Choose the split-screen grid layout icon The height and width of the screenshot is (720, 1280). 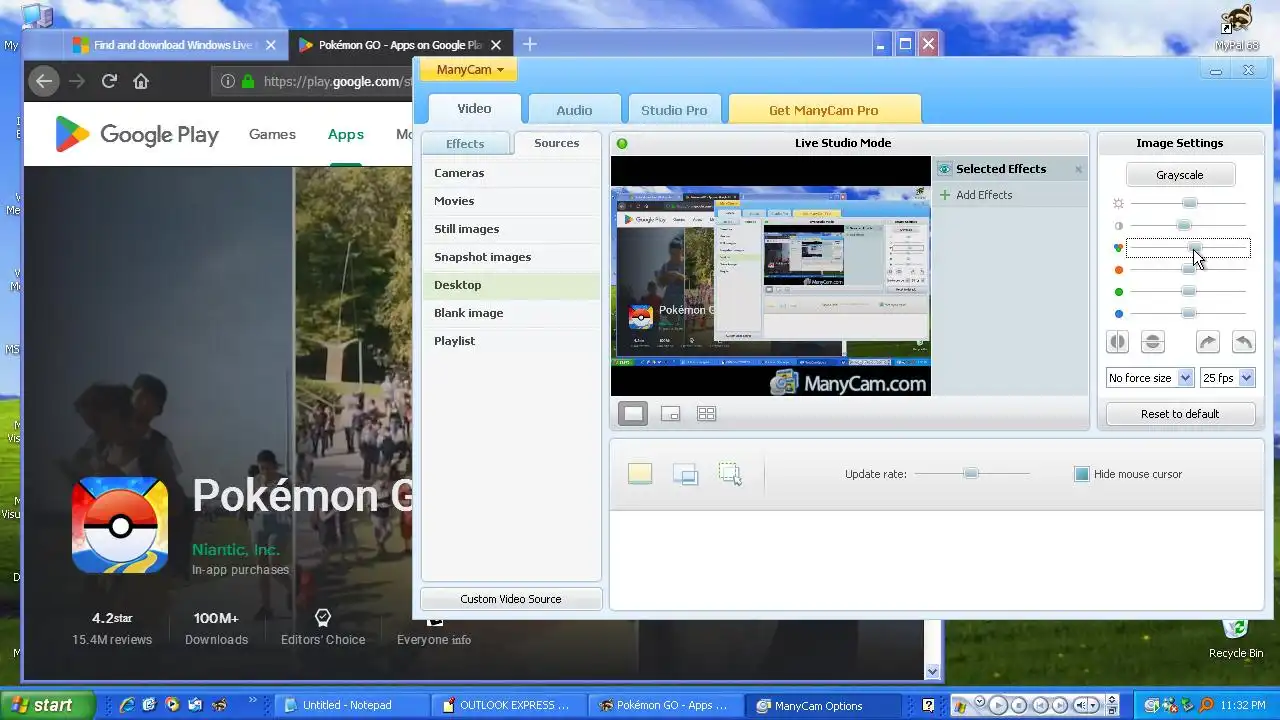point(706,413)
